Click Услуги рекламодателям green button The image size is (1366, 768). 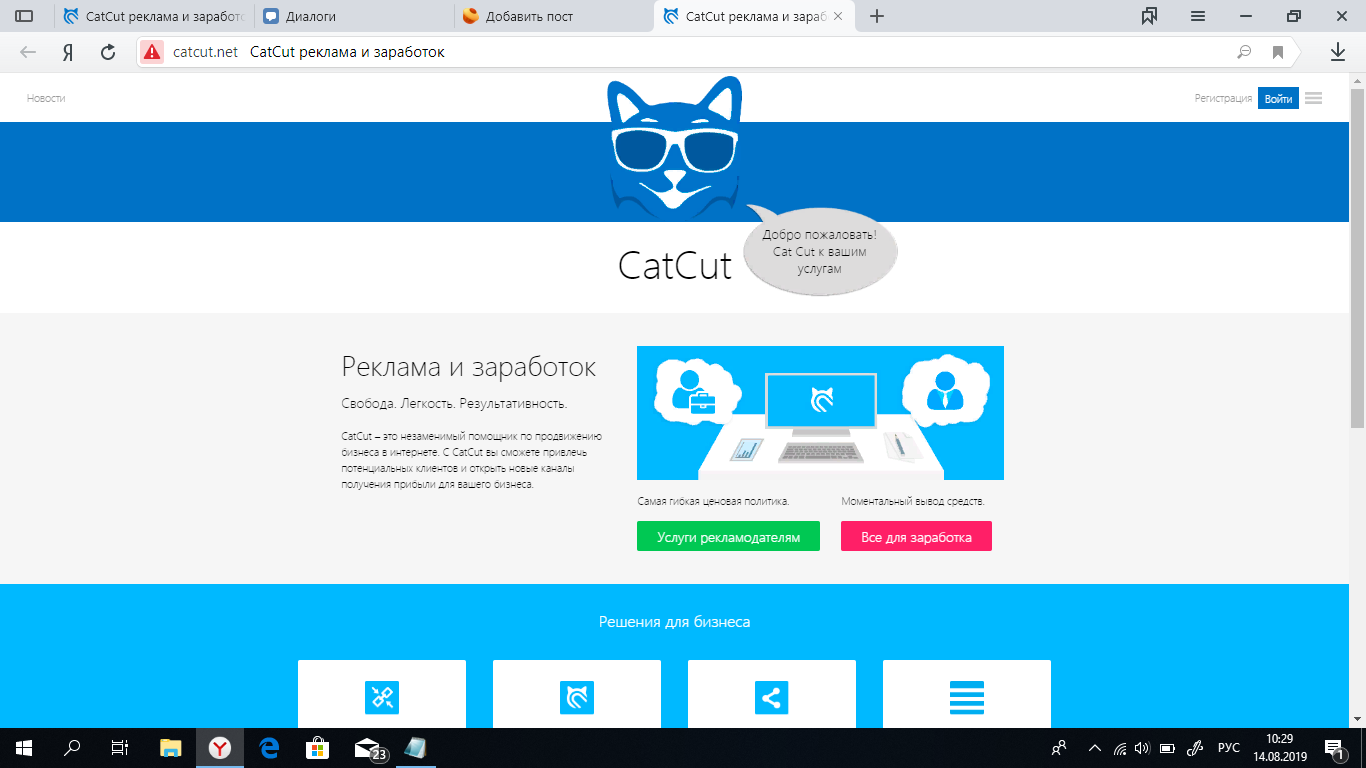(728, 536)
